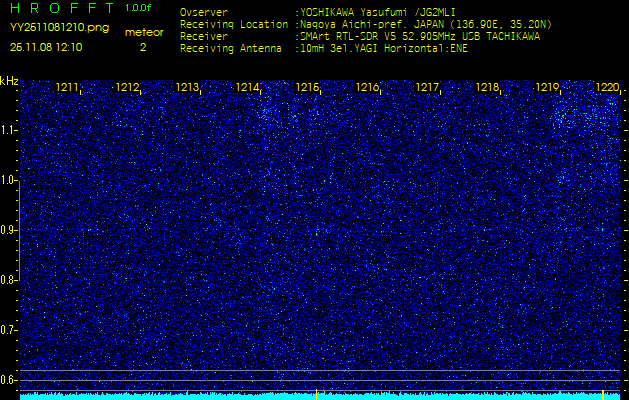Click the 0.7 frequency axis label
Image resolution: width=629 pixels, height=400 pixels.
click(x=7, y=330)
